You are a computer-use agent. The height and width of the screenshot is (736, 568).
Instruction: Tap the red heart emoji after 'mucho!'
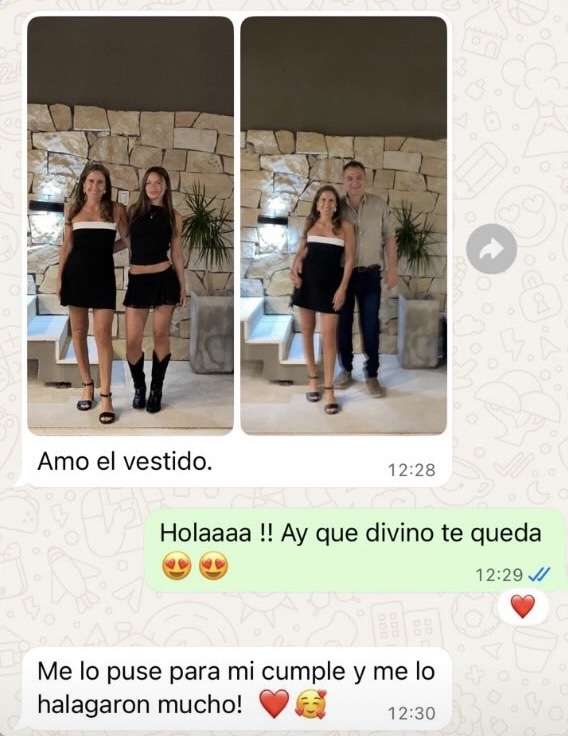coord(274,703)
